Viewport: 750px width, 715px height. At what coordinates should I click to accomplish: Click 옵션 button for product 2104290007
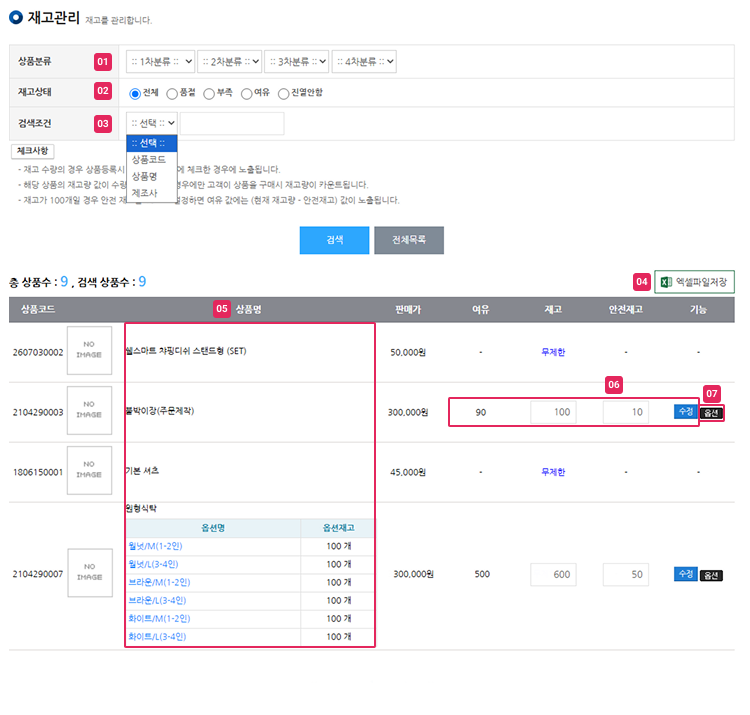[711, 575]
